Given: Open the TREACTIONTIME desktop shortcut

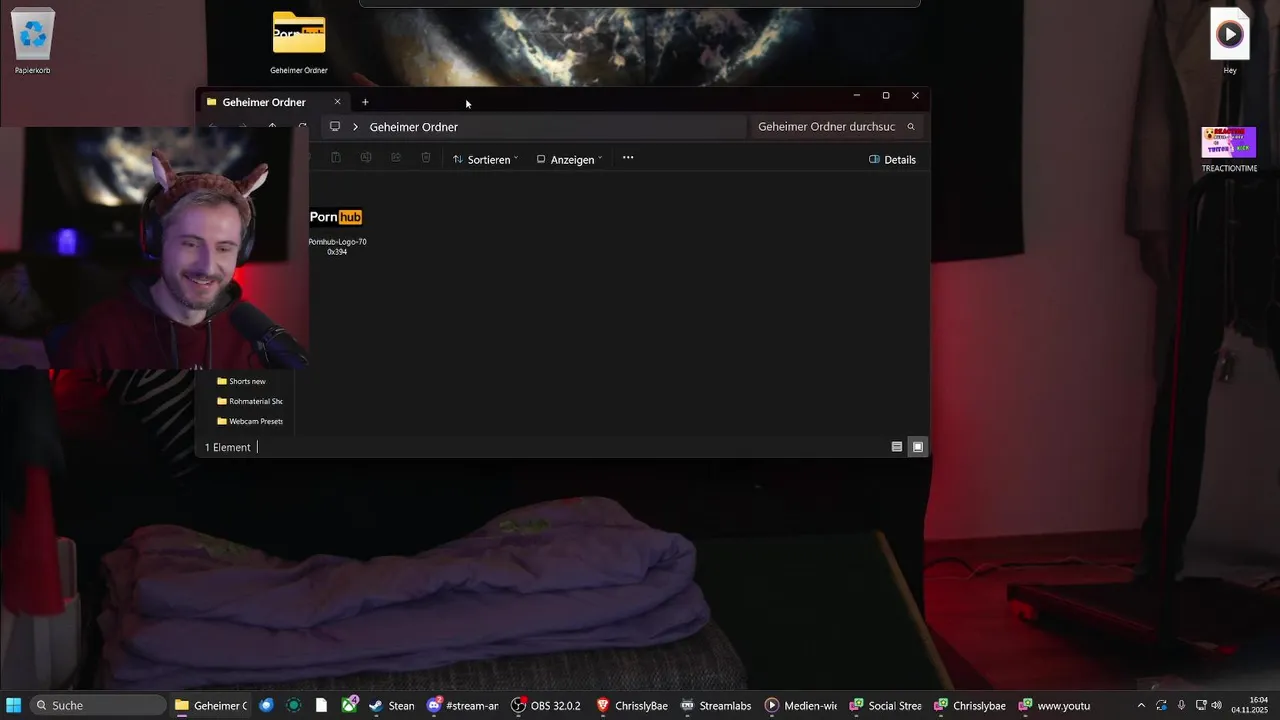Looking at the screenshot, I should coord(1229,149).
